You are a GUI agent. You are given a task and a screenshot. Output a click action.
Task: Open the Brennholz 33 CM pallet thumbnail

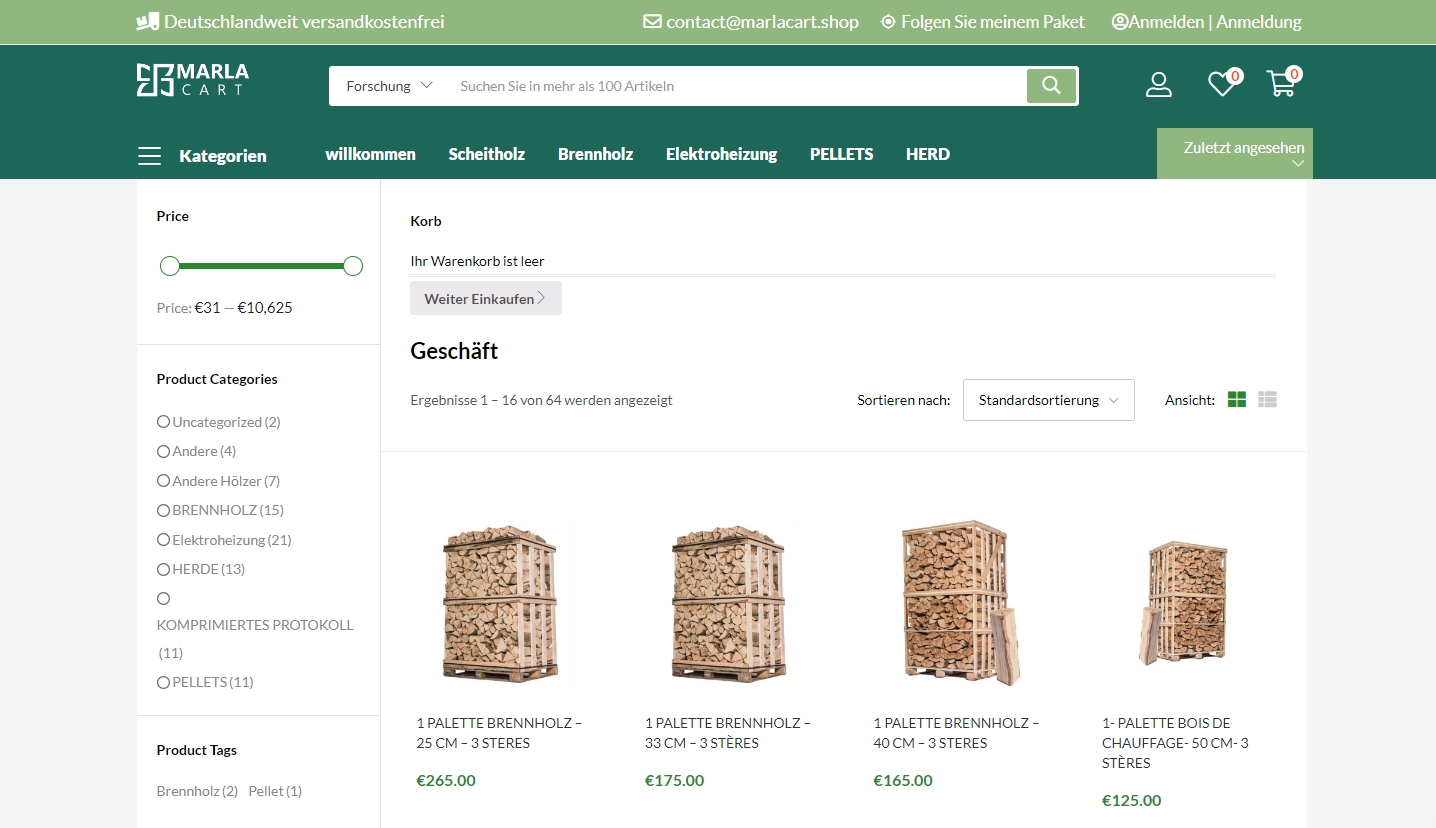click(729, 603)
